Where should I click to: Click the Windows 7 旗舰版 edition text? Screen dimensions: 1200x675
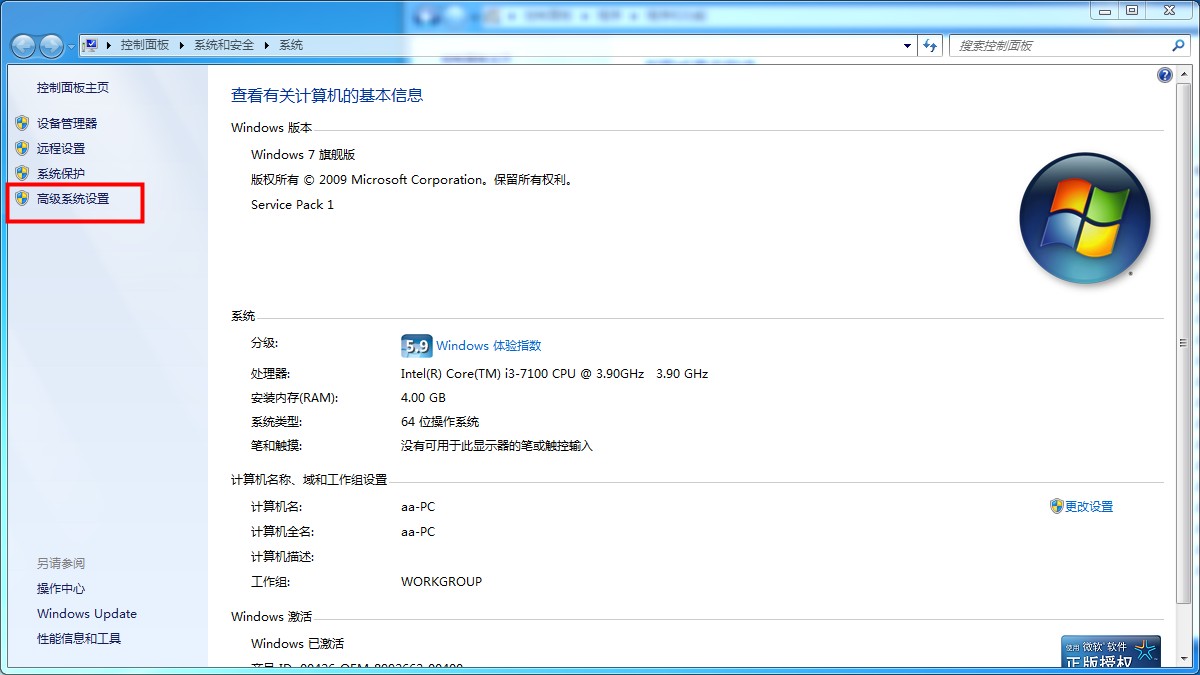[303, 155]
